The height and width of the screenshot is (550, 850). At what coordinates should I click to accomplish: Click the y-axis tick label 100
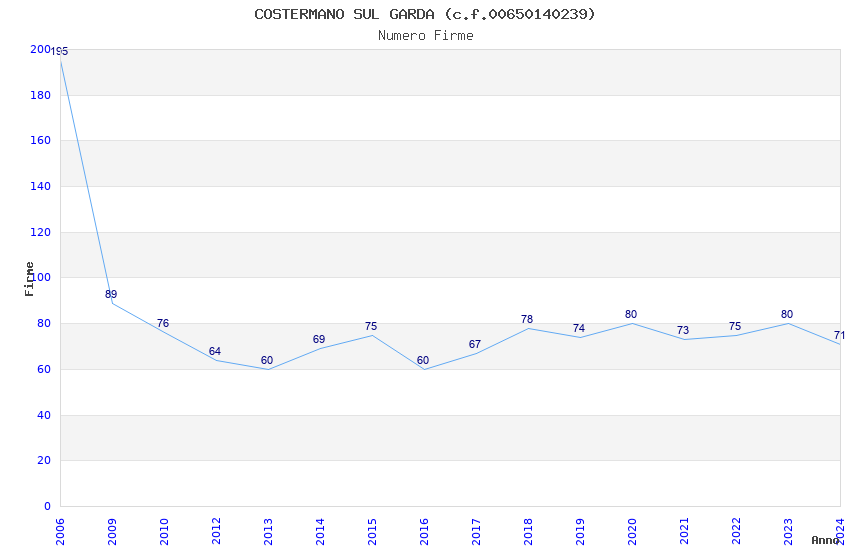(x=40, y=277)
